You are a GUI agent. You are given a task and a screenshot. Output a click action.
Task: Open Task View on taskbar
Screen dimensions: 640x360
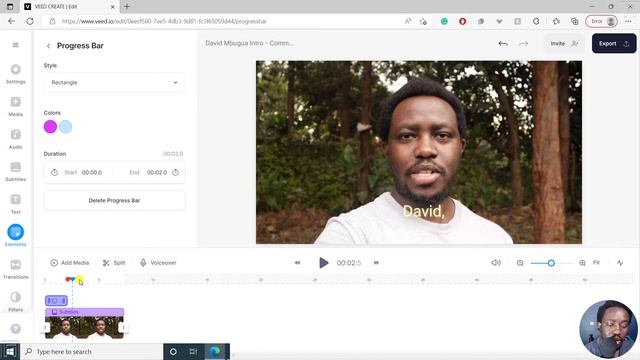[x=193, y=351]
